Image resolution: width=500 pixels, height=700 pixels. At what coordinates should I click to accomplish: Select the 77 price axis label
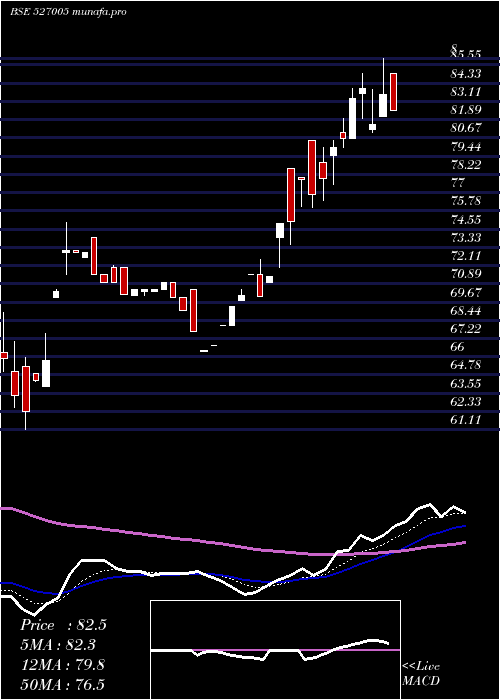point(458,183)
